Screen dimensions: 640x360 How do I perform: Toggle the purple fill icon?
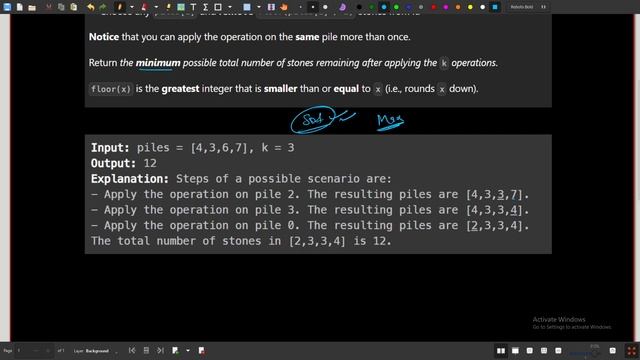(342, 7)
